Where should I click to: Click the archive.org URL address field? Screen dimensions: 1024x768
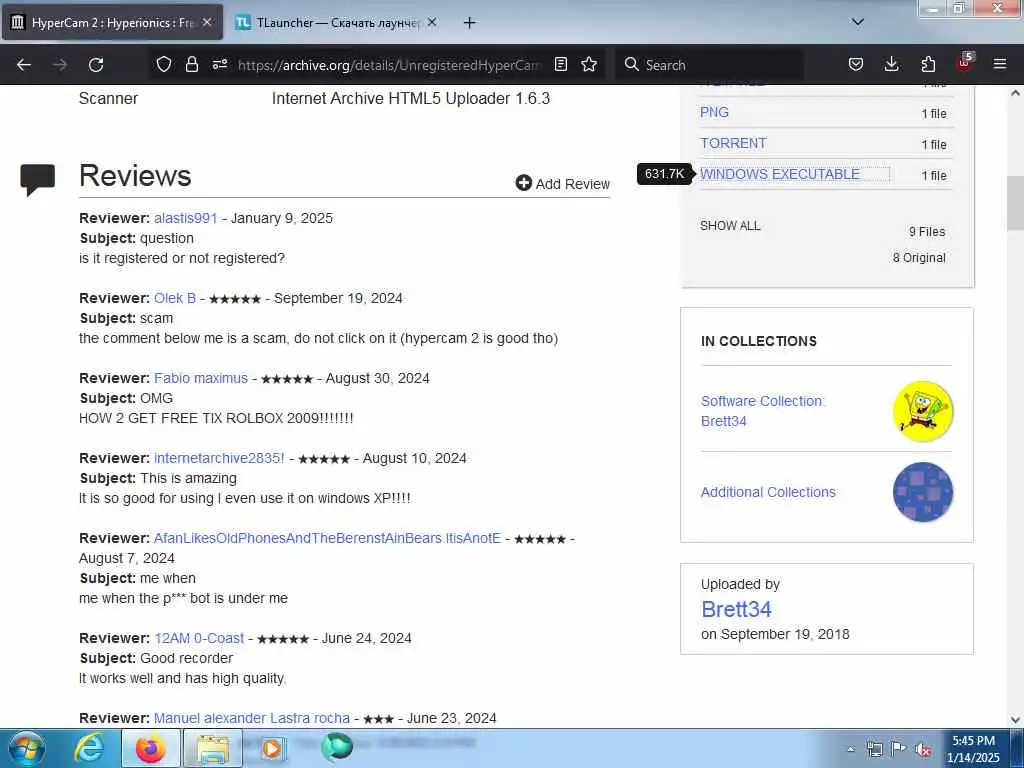(x=389, y=65)
